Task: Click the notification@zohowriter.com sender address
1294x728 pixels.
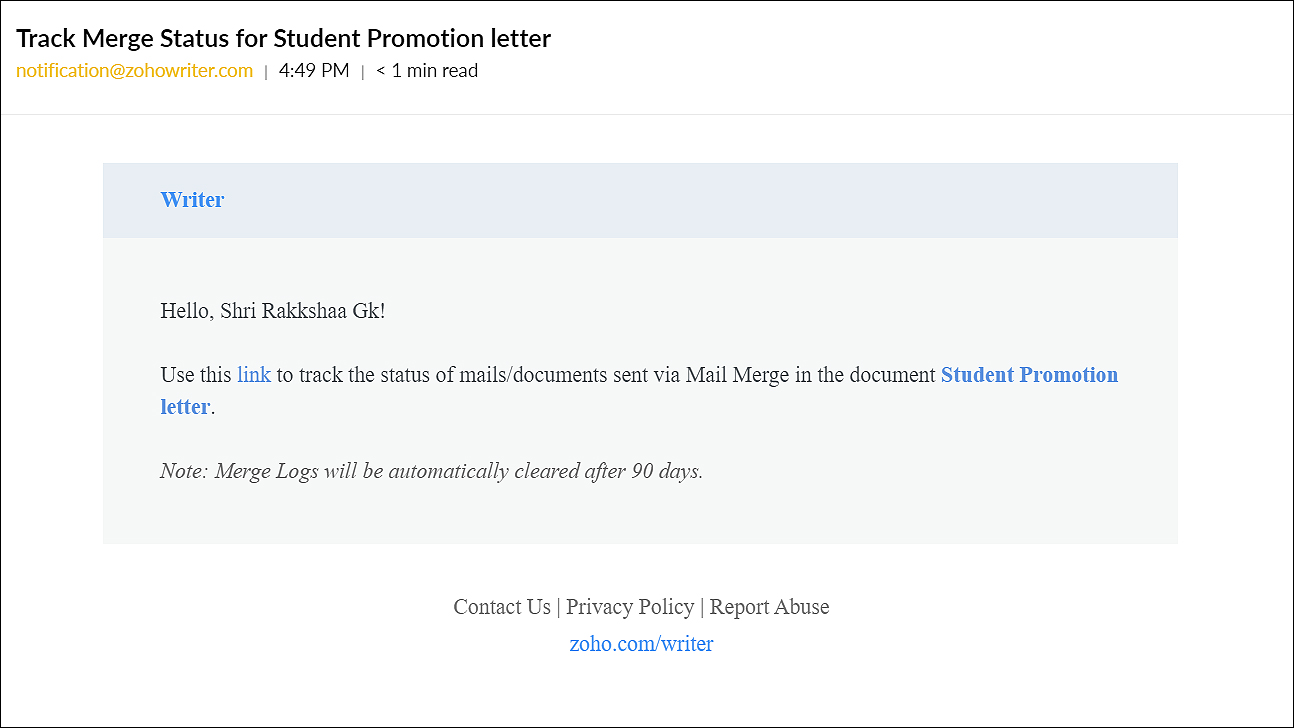Action: pyautogui.click(x=134, y=71)
